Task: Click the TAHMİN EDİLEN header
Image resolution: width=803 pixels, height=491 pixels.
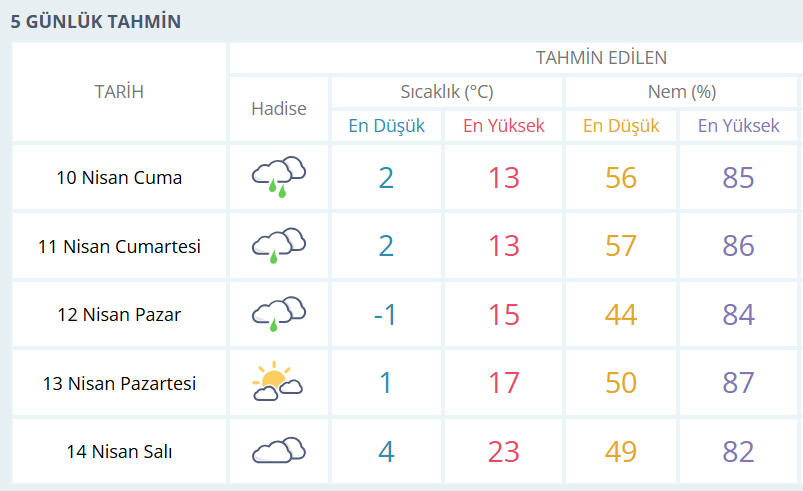Action: tap(601, 57)
